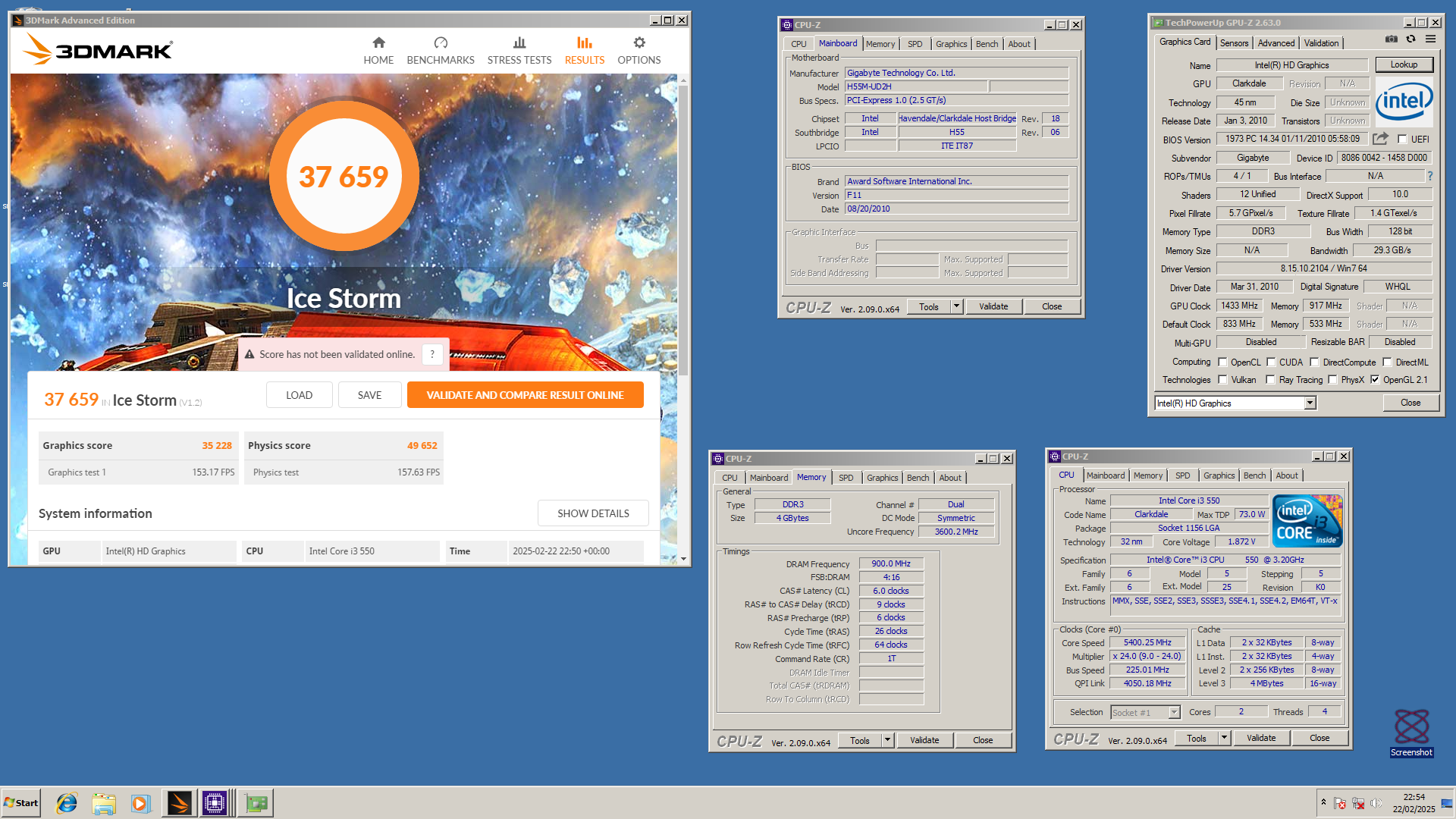Open Tools dropdown arrow in CPU tab CPU-Z window
Screen dimensions: 1456x819
click(1224, 738)
